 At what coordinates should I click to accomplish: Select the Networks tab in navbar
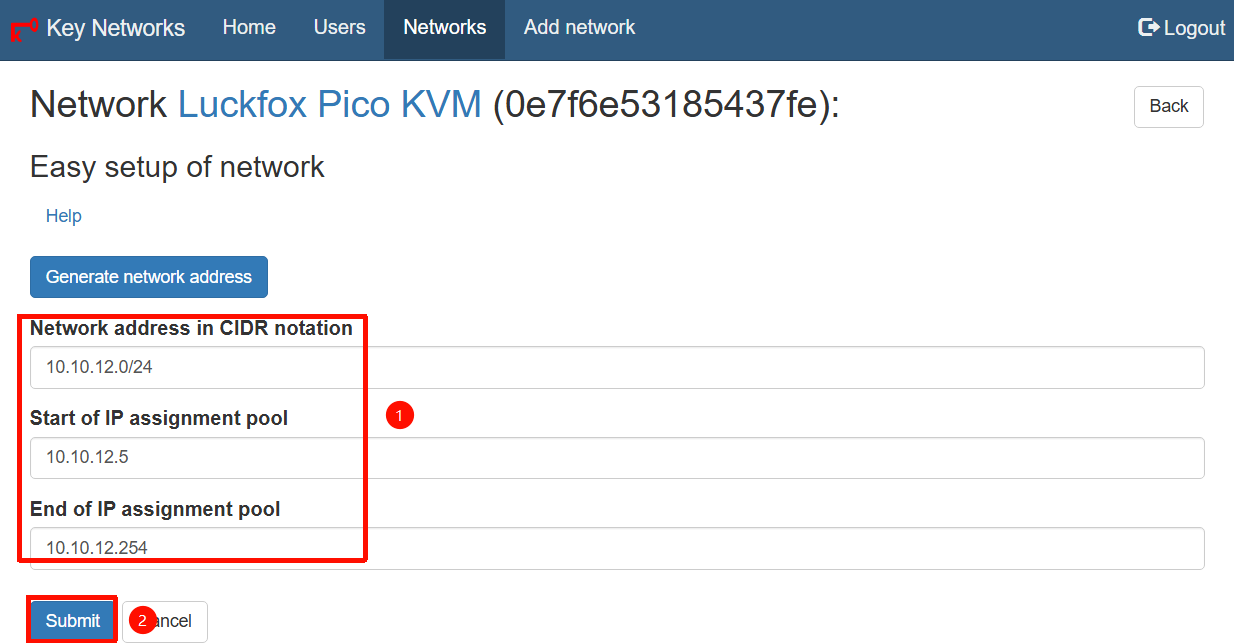coord(444,28)
